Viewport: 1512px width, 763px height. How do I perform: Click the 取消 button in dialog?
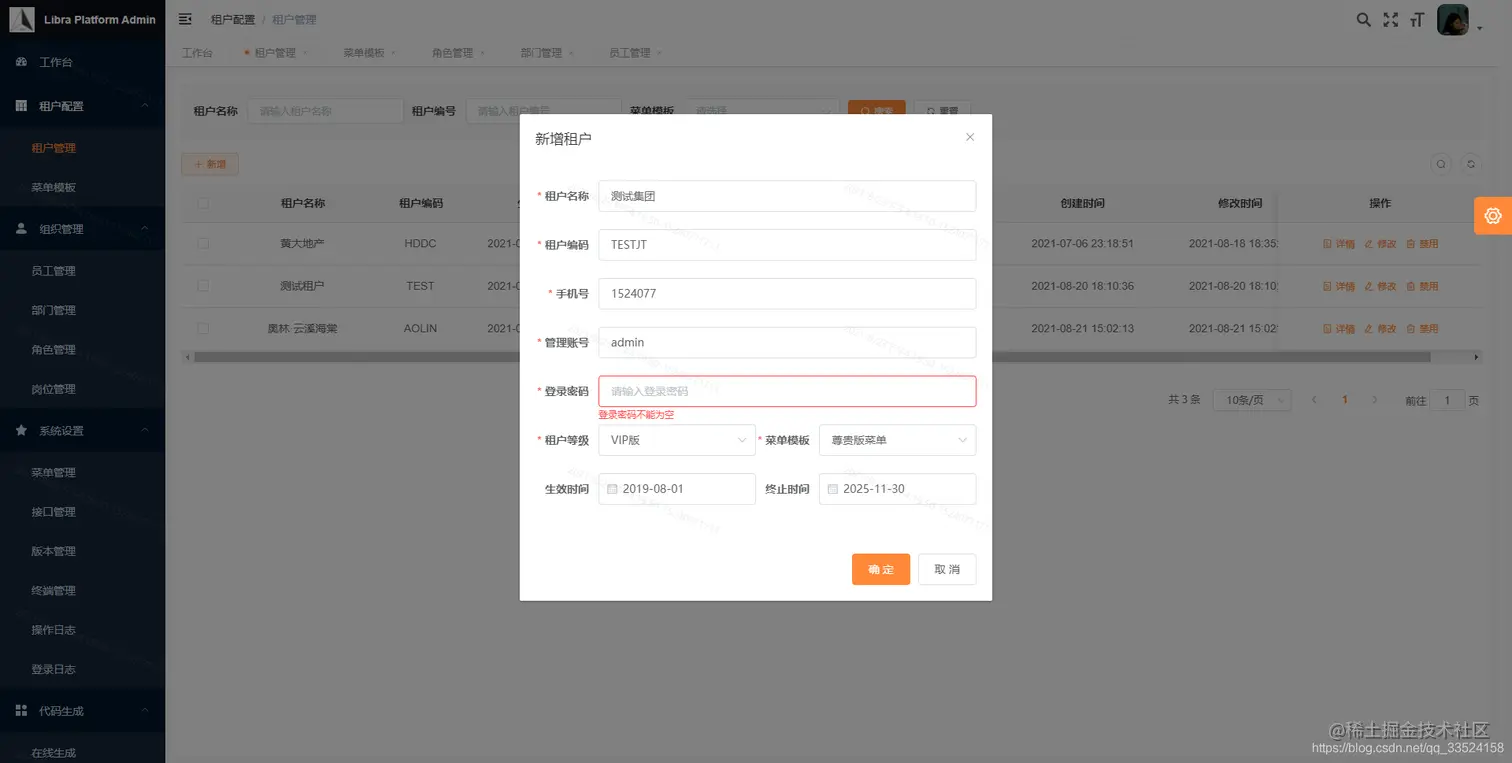point(947,569)
